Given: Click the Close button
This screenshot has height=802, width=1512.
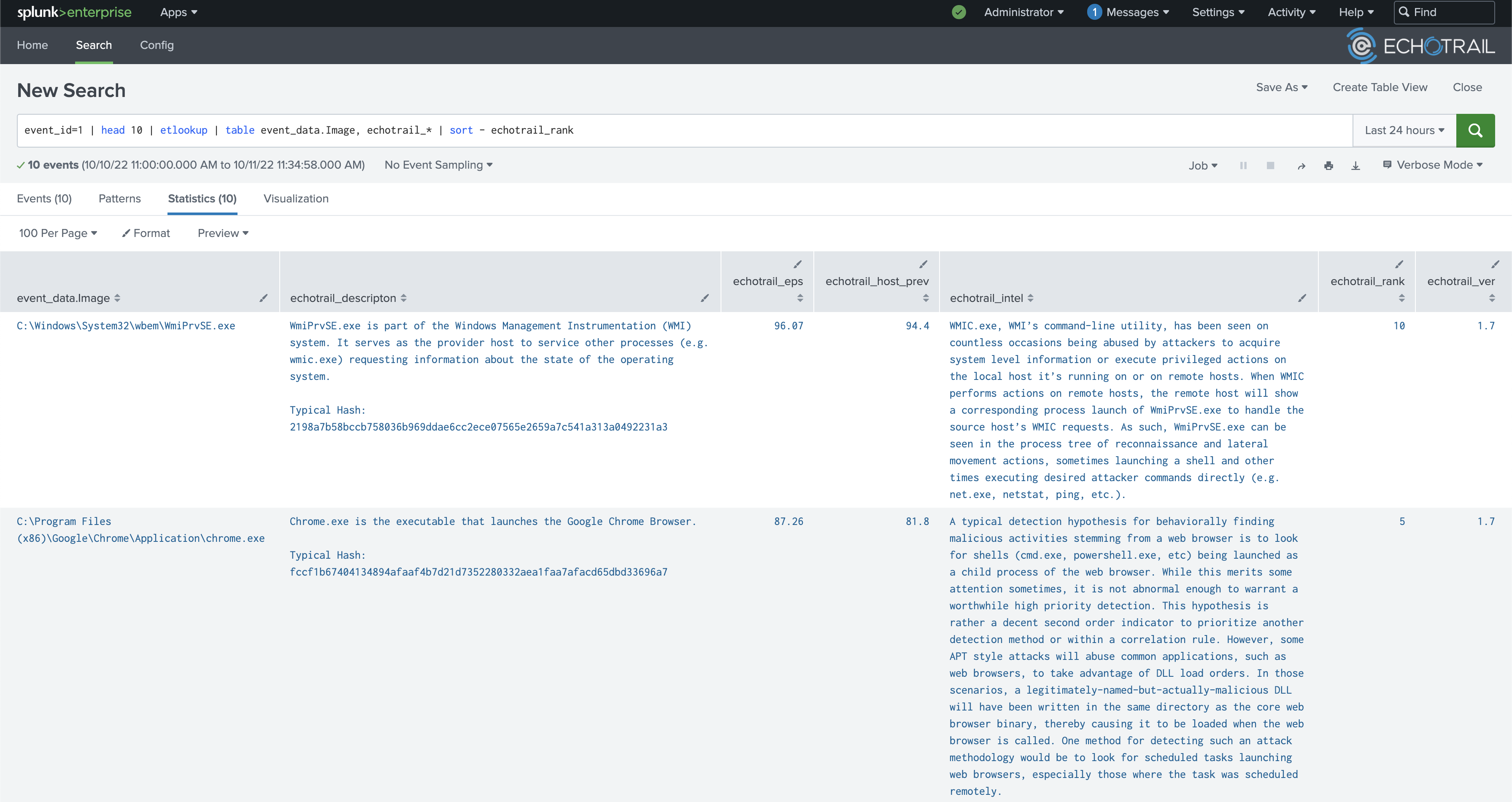Looking at the screenshot, I should pyautogui.click(x=1467, y=87).
